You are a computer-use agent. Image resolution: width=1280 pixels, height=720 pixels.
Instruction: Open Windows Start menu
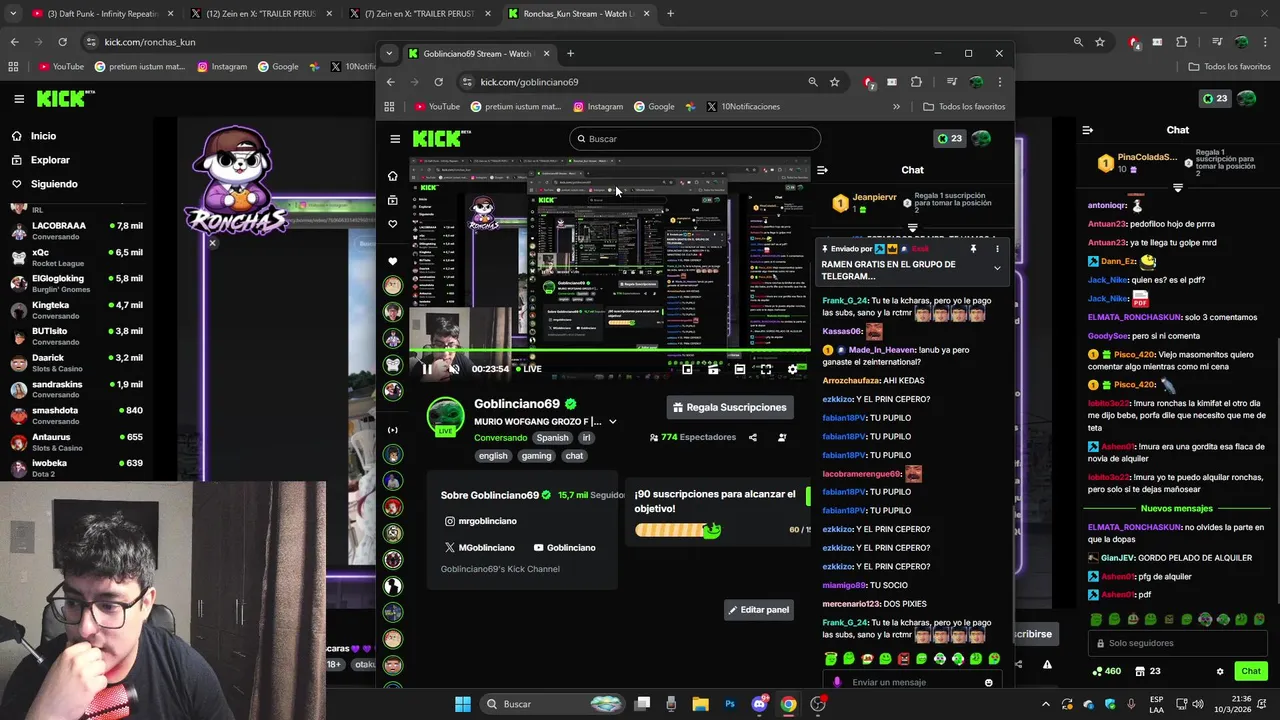tap(463, 704)
